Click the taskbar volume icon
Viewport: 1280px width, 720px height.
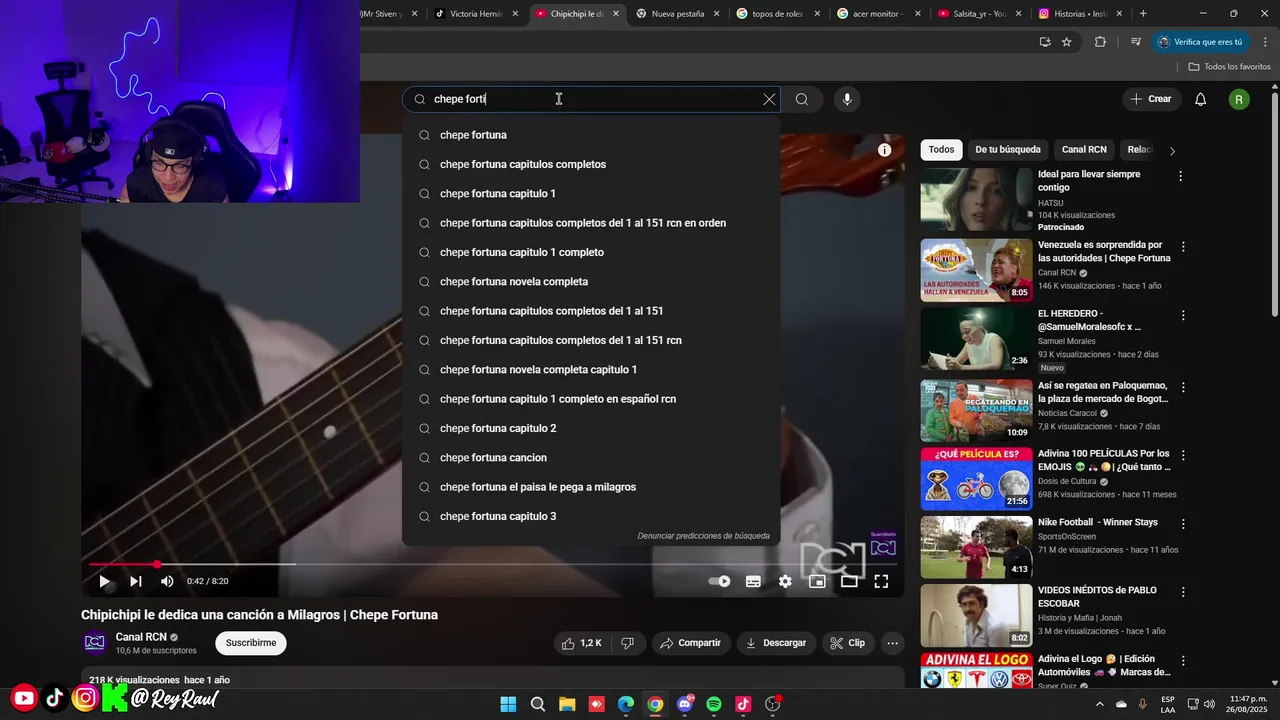(x=1209, y=704)
